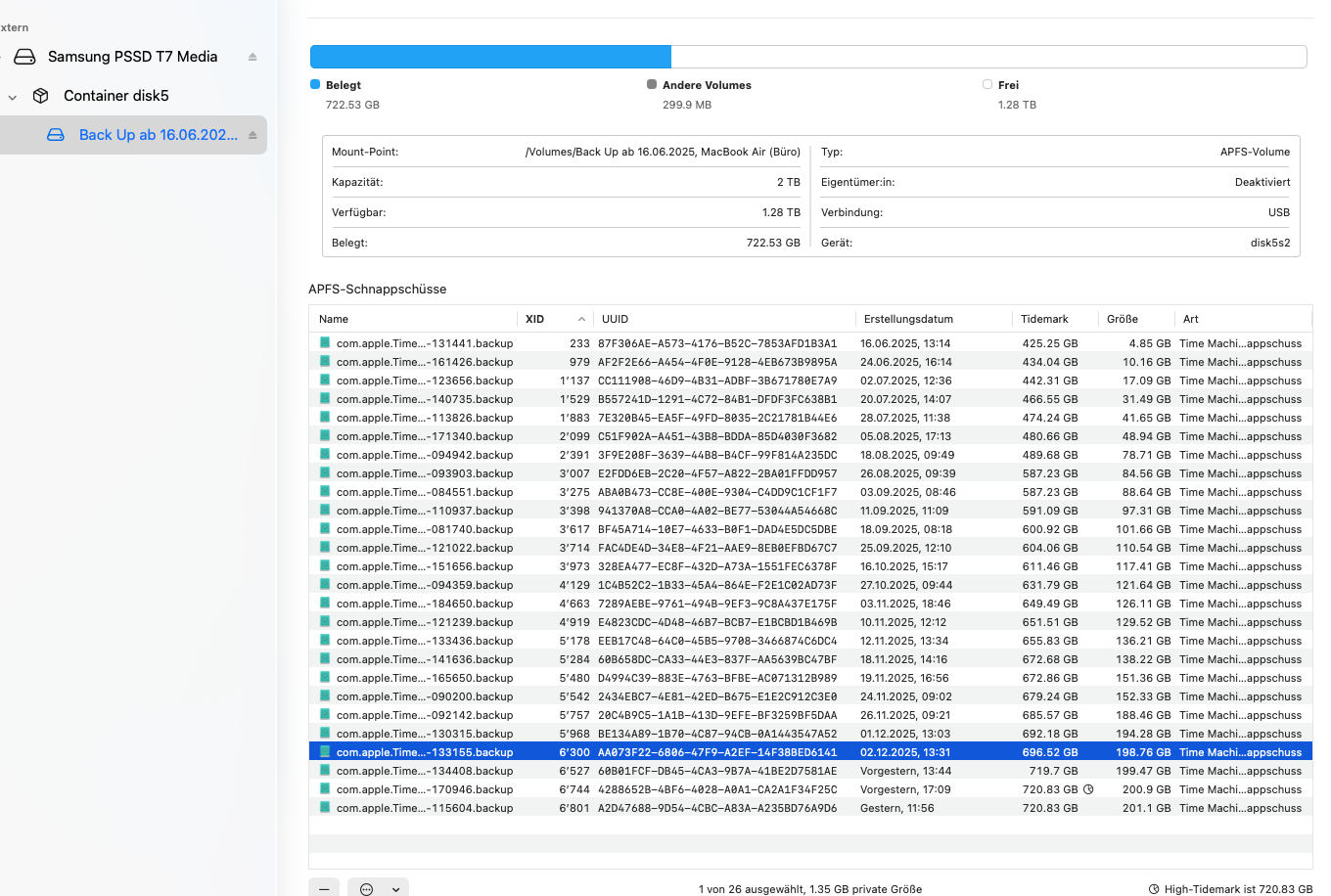The image size is (1331, 896).
Task: Click the Back Up volume disk icon
Action: pyautogui.click(x=56, y=135)
